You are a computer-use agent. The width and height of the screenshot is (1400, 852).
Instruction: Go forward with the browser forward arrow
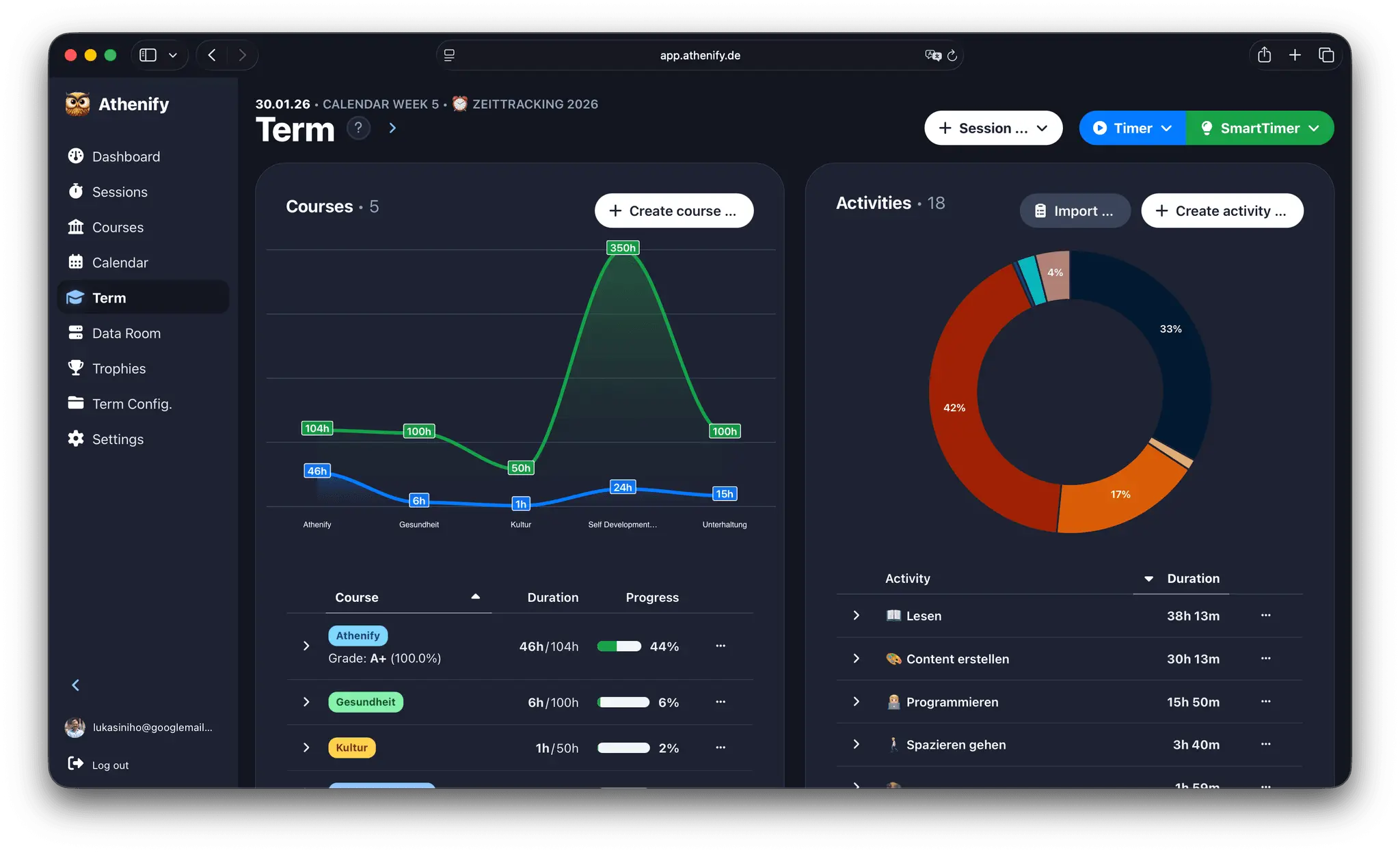(242, 55)
